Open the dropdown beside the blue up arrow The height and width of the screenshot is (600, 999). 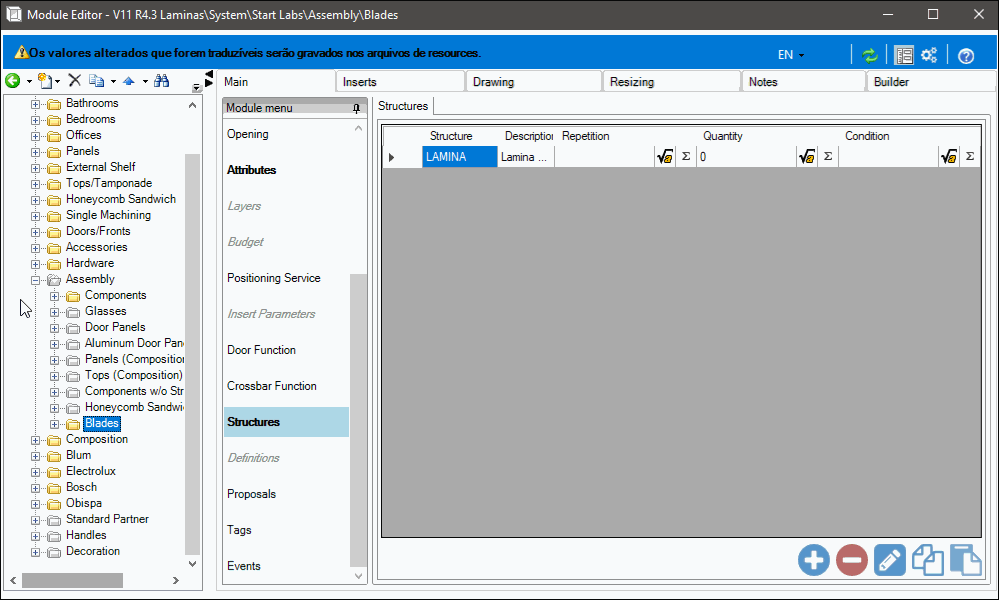(145, 82)
